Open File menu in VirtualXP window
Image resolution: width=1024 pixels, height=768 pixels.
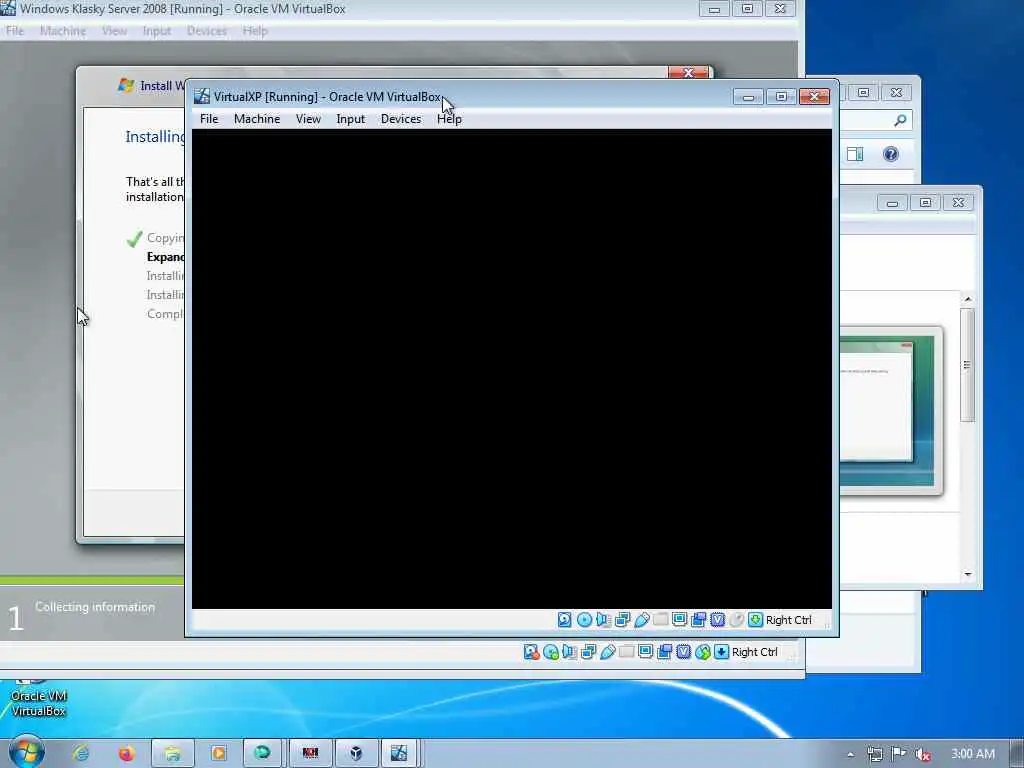coord(209,119)
